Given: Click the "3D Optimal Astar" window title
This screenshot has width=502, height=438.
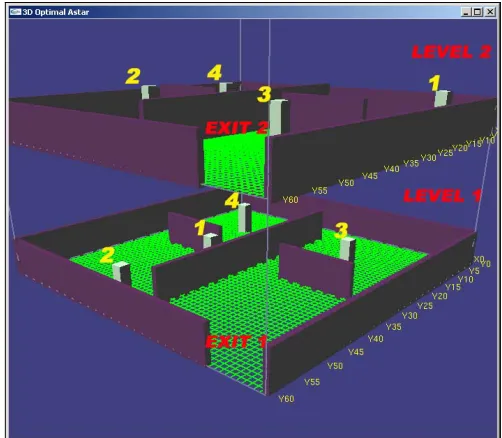Looking at the screenshot, I should pos(56,12).
